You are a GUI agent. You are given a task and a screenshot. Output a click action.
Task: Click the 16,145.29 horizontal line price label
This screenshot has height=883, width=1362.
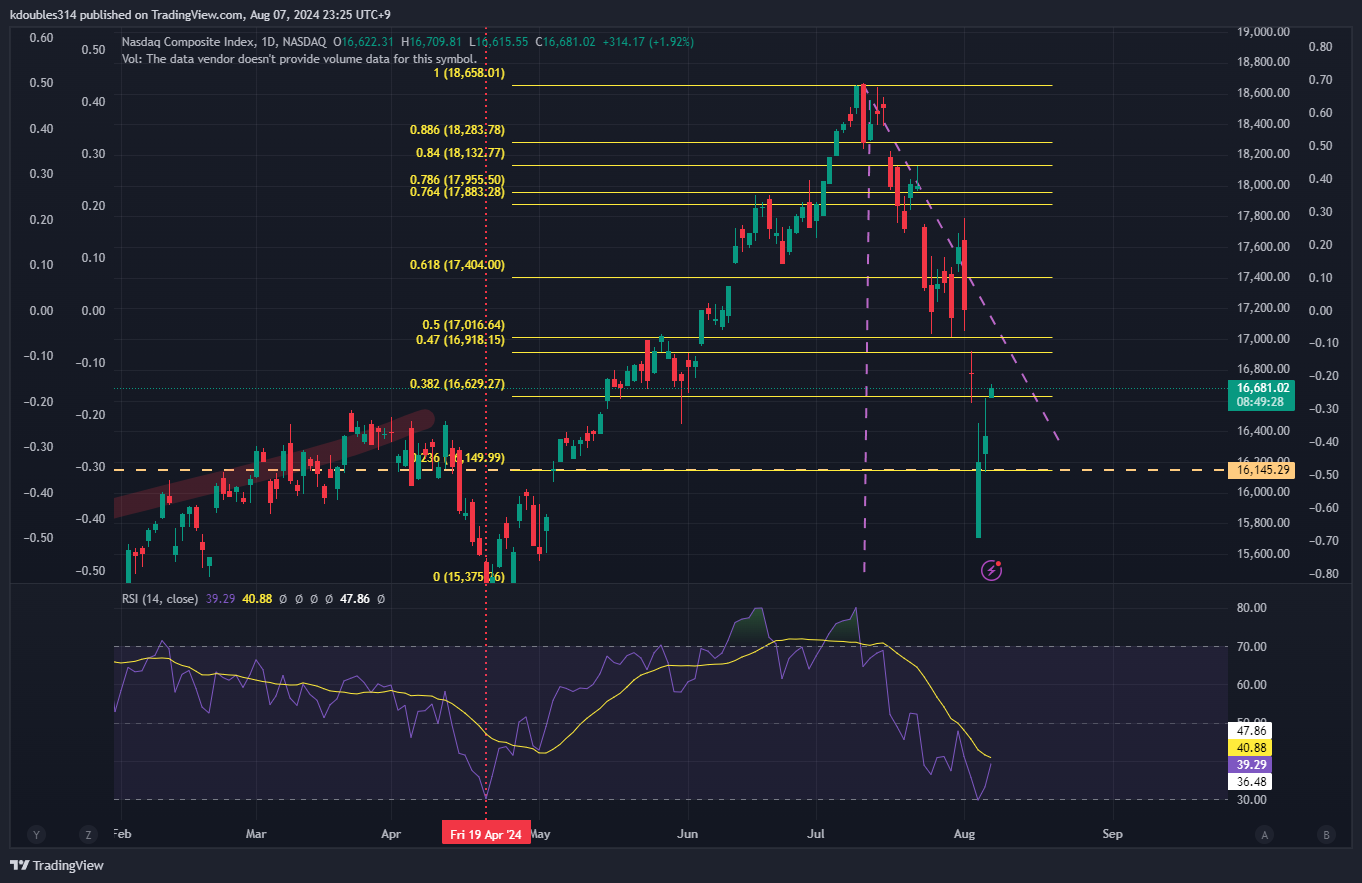pyautogui.click(x=1264, y=469)
